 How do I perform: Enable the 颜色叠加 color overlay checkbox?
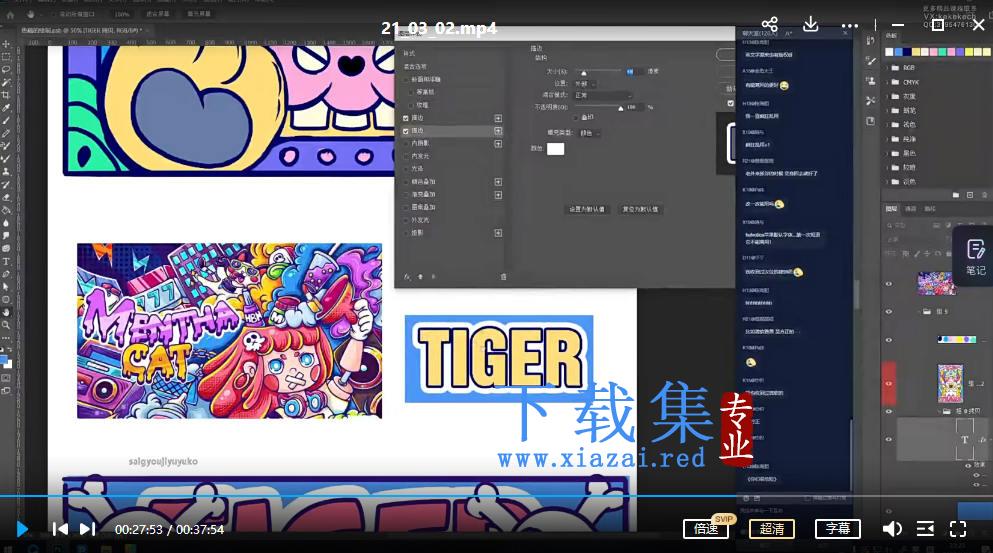click(x=406, y=182)
